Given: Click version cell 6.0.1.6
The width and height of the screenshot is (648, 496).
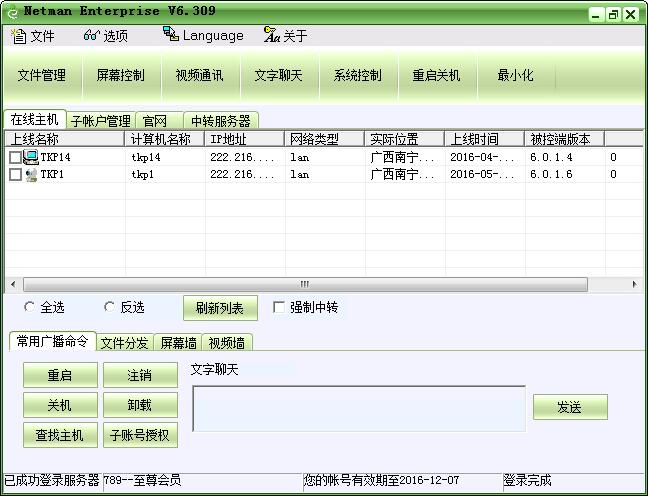Looking at the screenshot, I should click(x=551, y=174).
